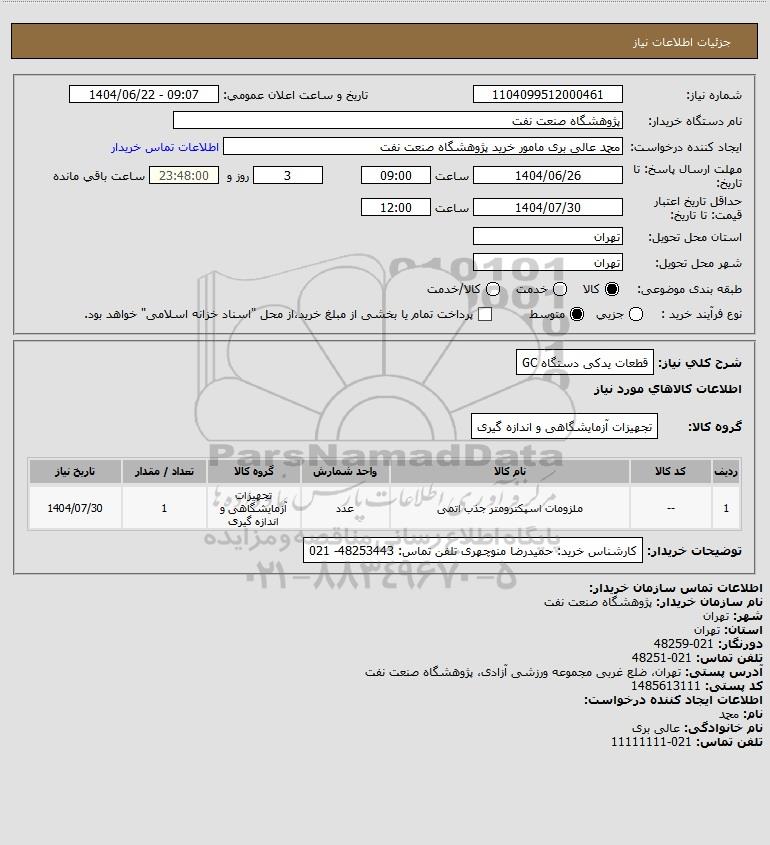The image size is (770, 845).
Task: Choose the متوسط purchase process option
Action: pos(577,314)
